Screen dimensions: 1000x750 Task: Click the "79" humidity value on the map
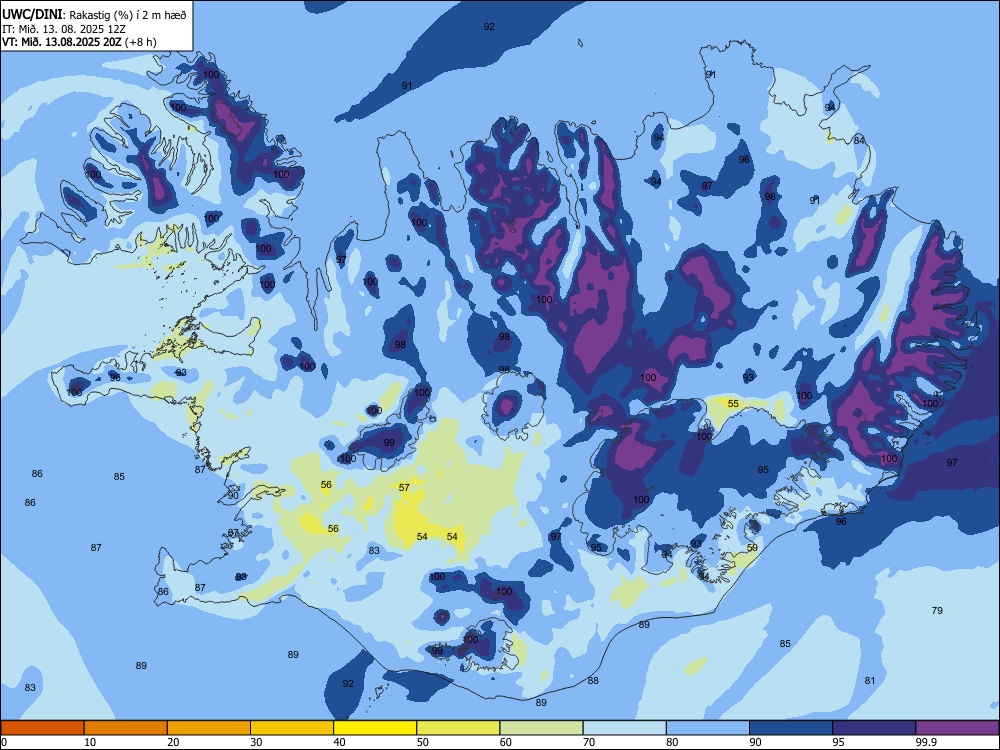(937, 610)
